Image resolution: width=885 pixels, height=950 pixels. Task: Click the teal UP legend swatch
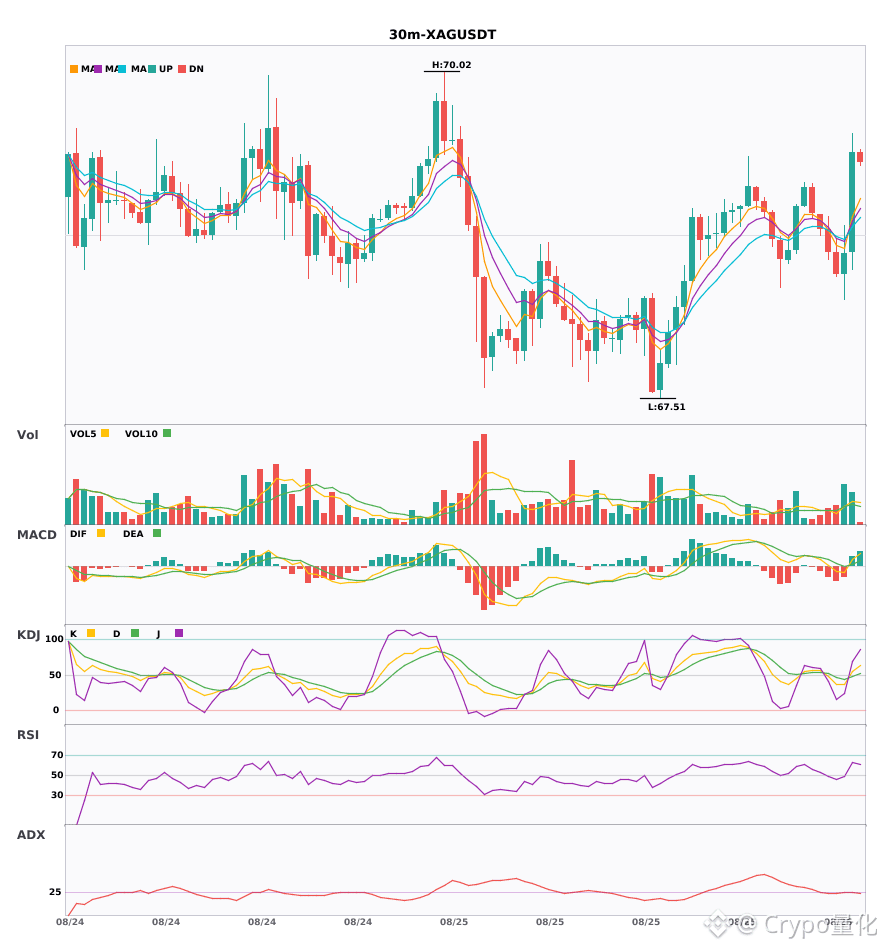[x=152, y=69]
